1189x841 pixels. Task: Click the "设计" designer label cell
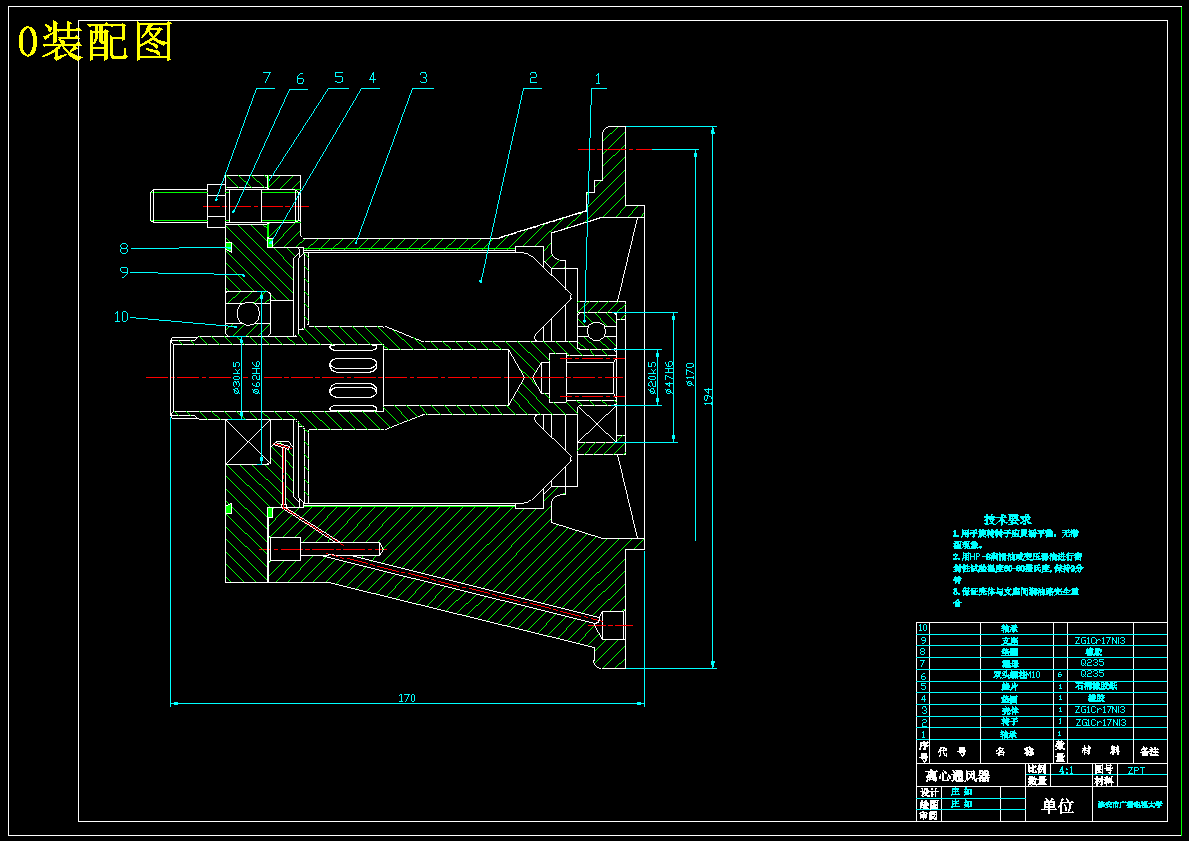click(929, 792)
